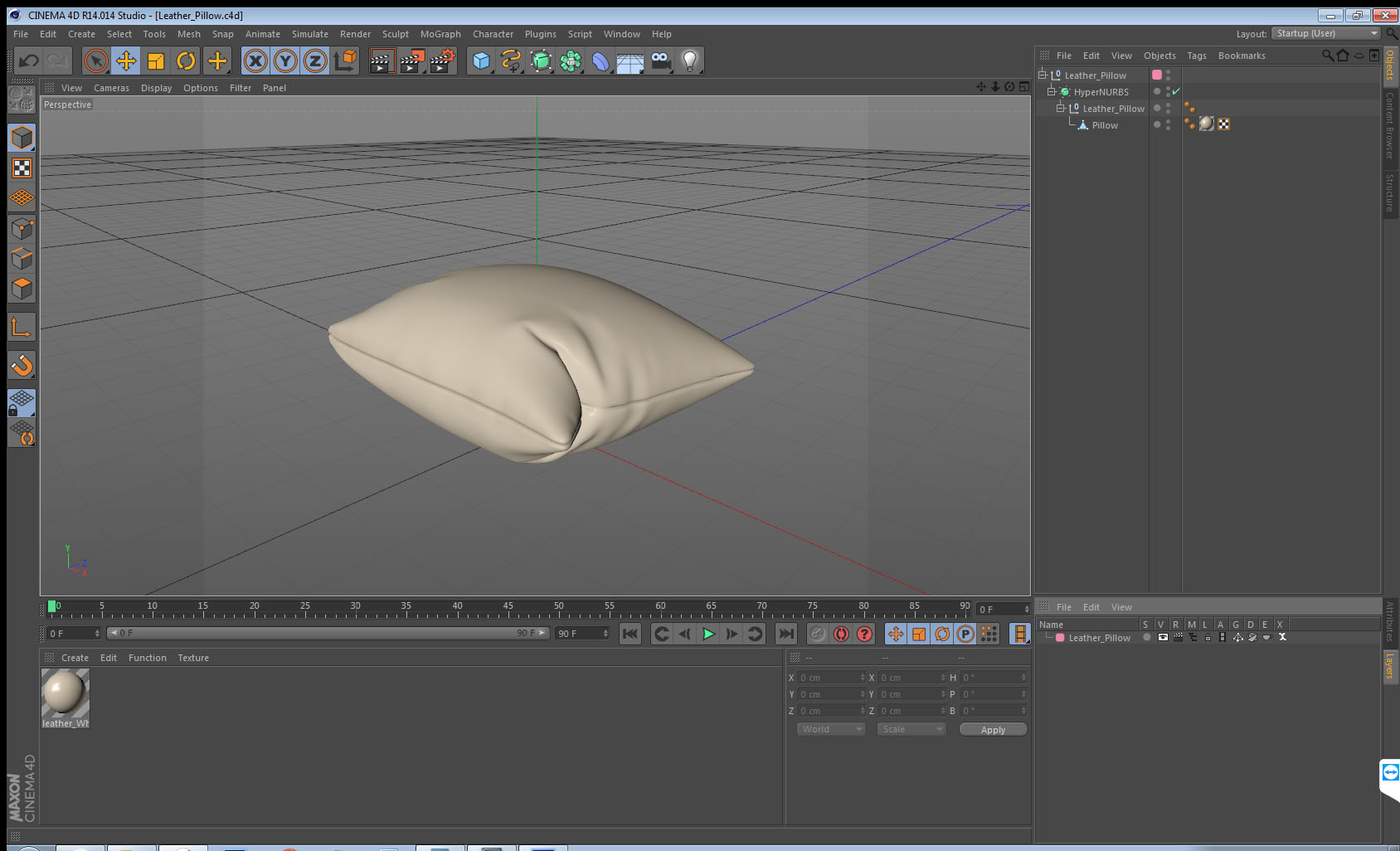The image size is (1400, 851).
Task: Toggle Snap magnet tool
Action: tap(22, 365)
